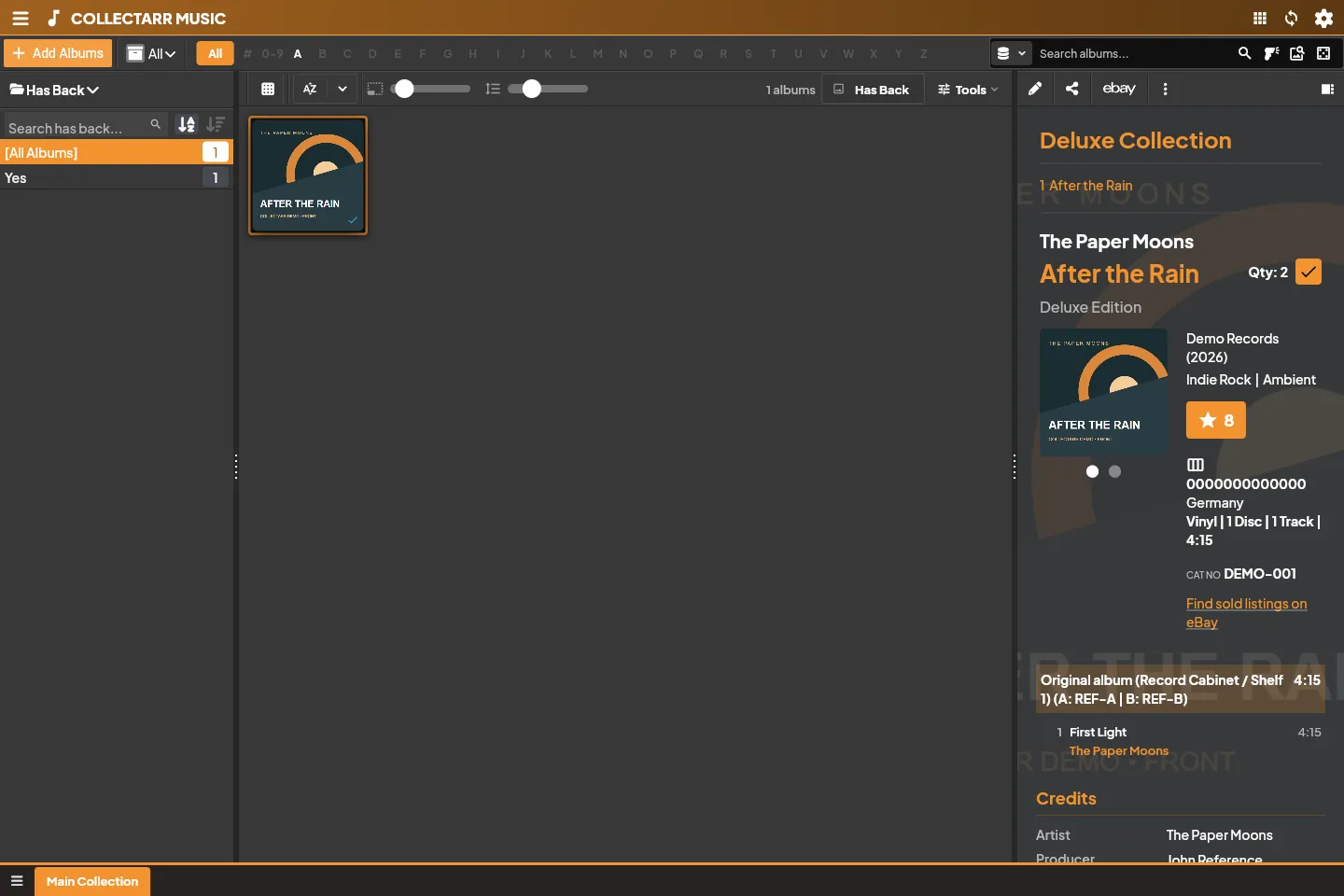Viewport: 1344px width, 896px height.
Task: Open the eBay search button
Action: click(x=1119, y=89)
